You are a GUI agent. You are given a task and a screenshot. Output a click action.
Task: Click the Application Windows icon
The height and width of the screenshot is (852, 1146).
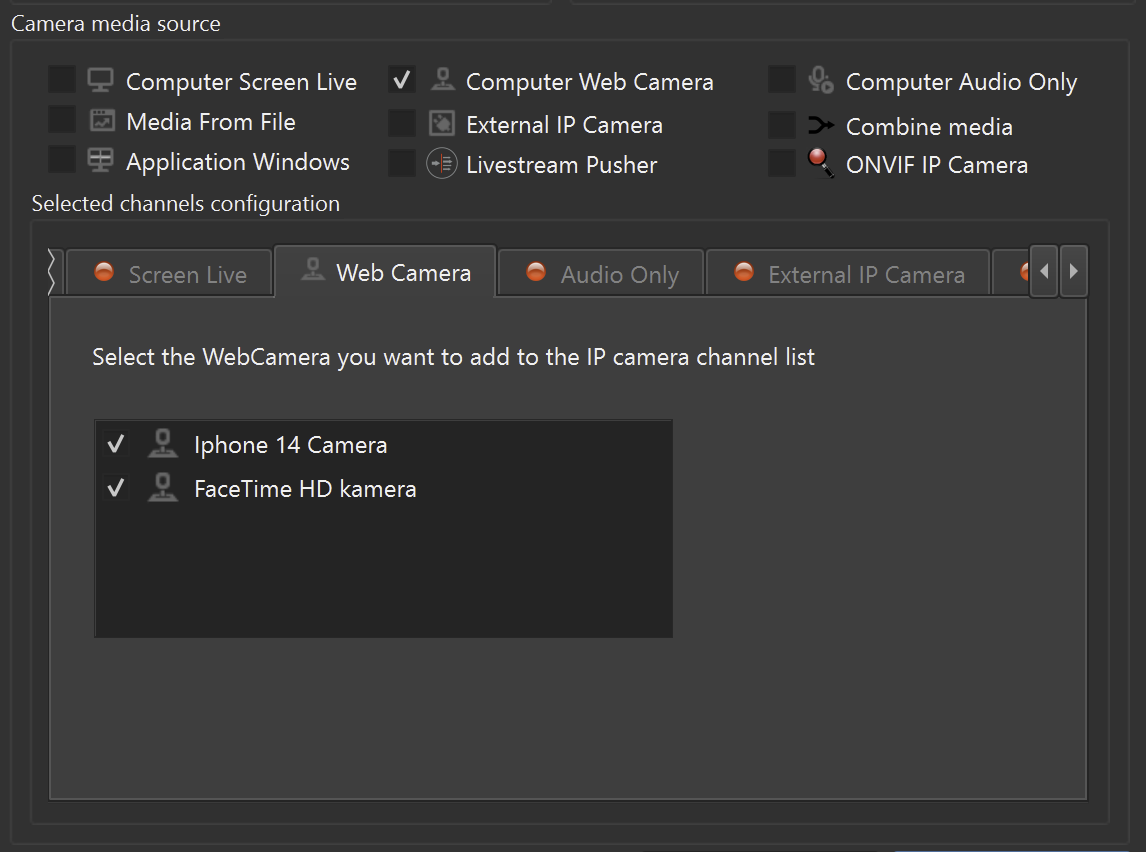(100, 161)
